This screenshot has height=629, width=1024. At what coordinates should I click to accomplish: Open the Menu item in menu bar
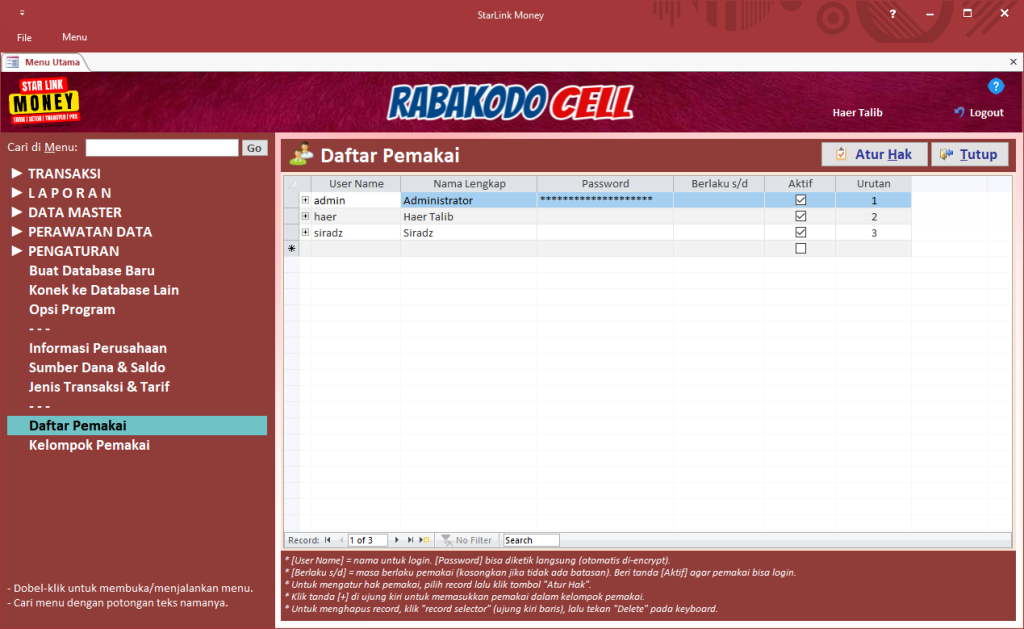[74, 37]
